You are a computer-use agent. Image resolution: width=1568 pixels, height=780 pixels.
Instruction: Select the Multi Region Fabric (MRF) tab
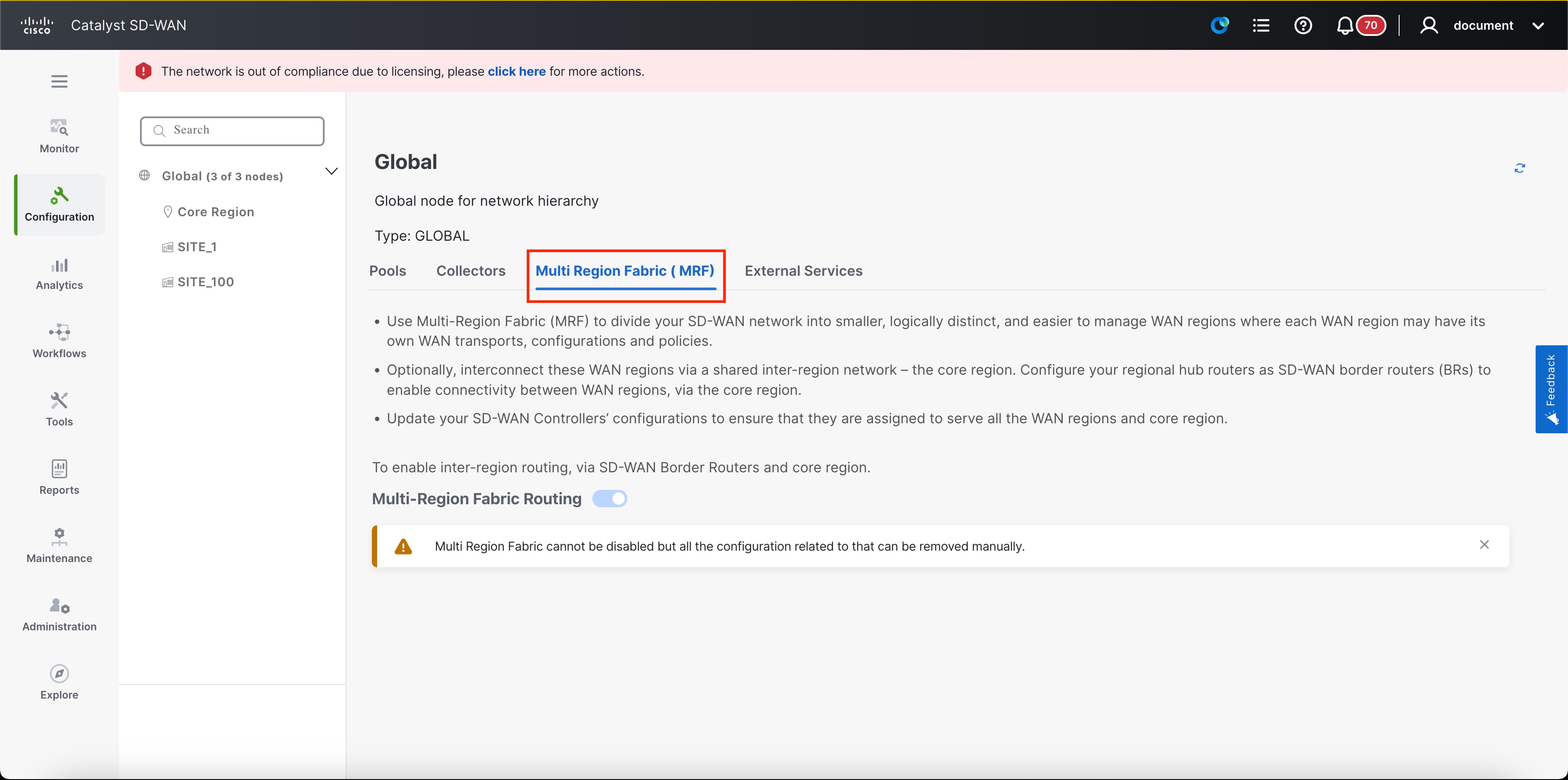coord(625,271)
